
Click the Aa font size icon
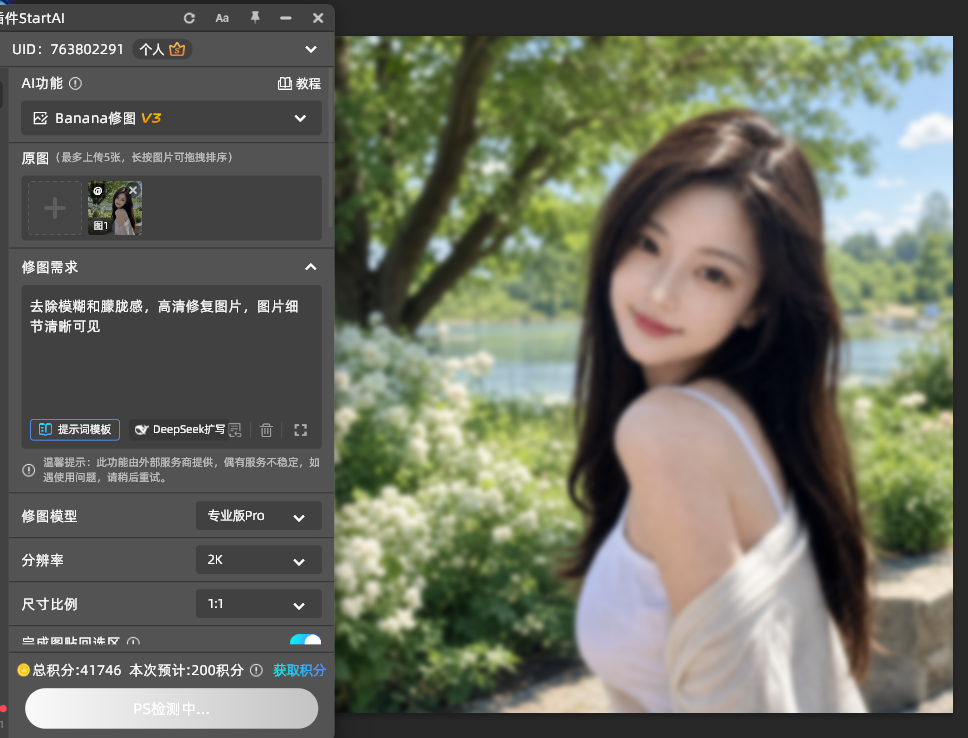click(x=222, y=19)
